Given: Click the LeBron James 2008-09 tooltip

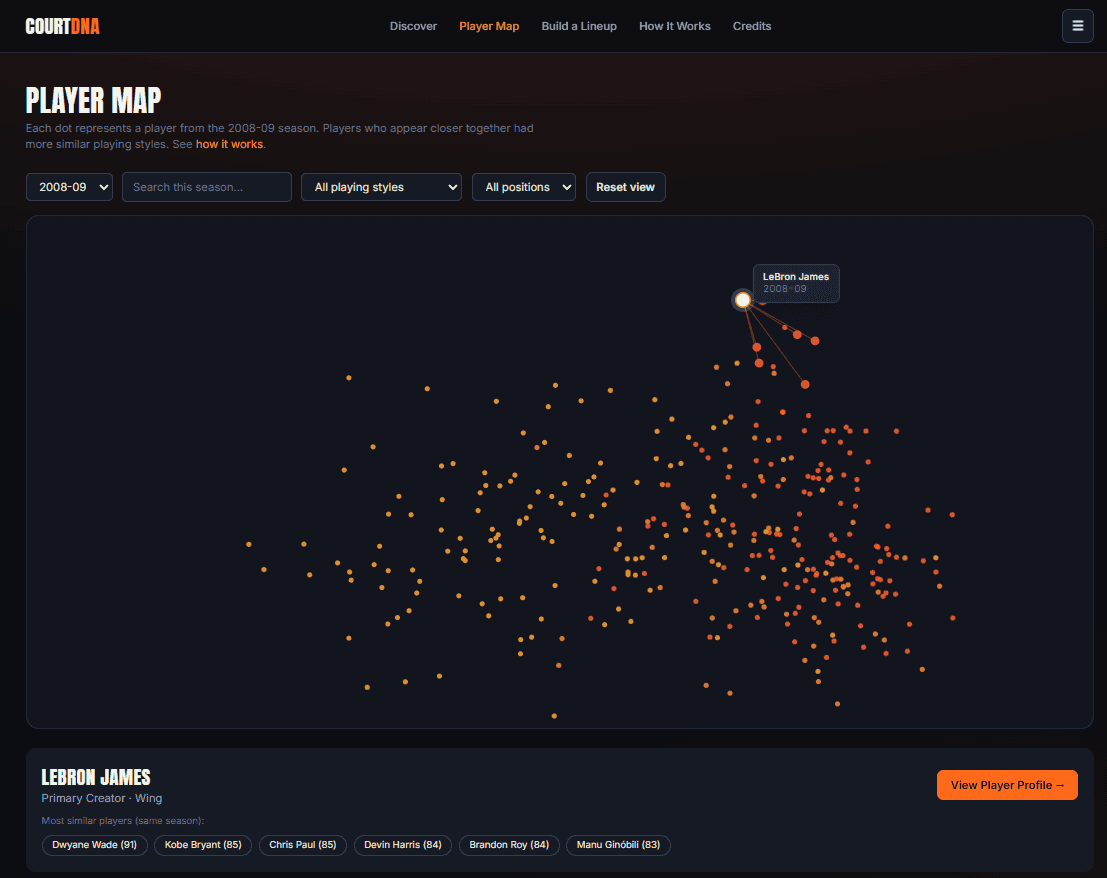Looking at the screenshot, I should tap(796, 283).
